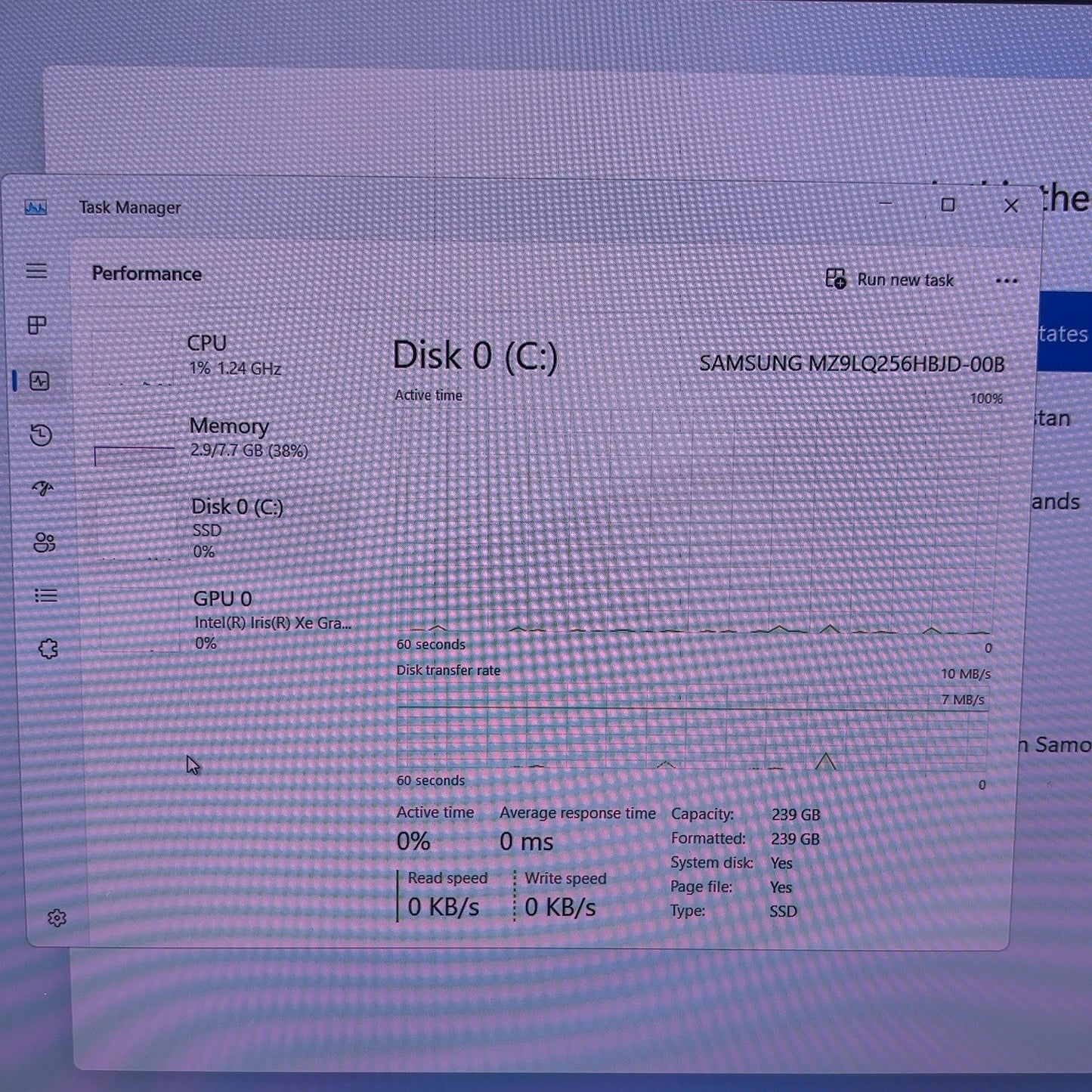Click the GPU 0 mini graph thumbnail
The width and height of the screenshot is (1092, 1092).
click(x=140, y=621)
